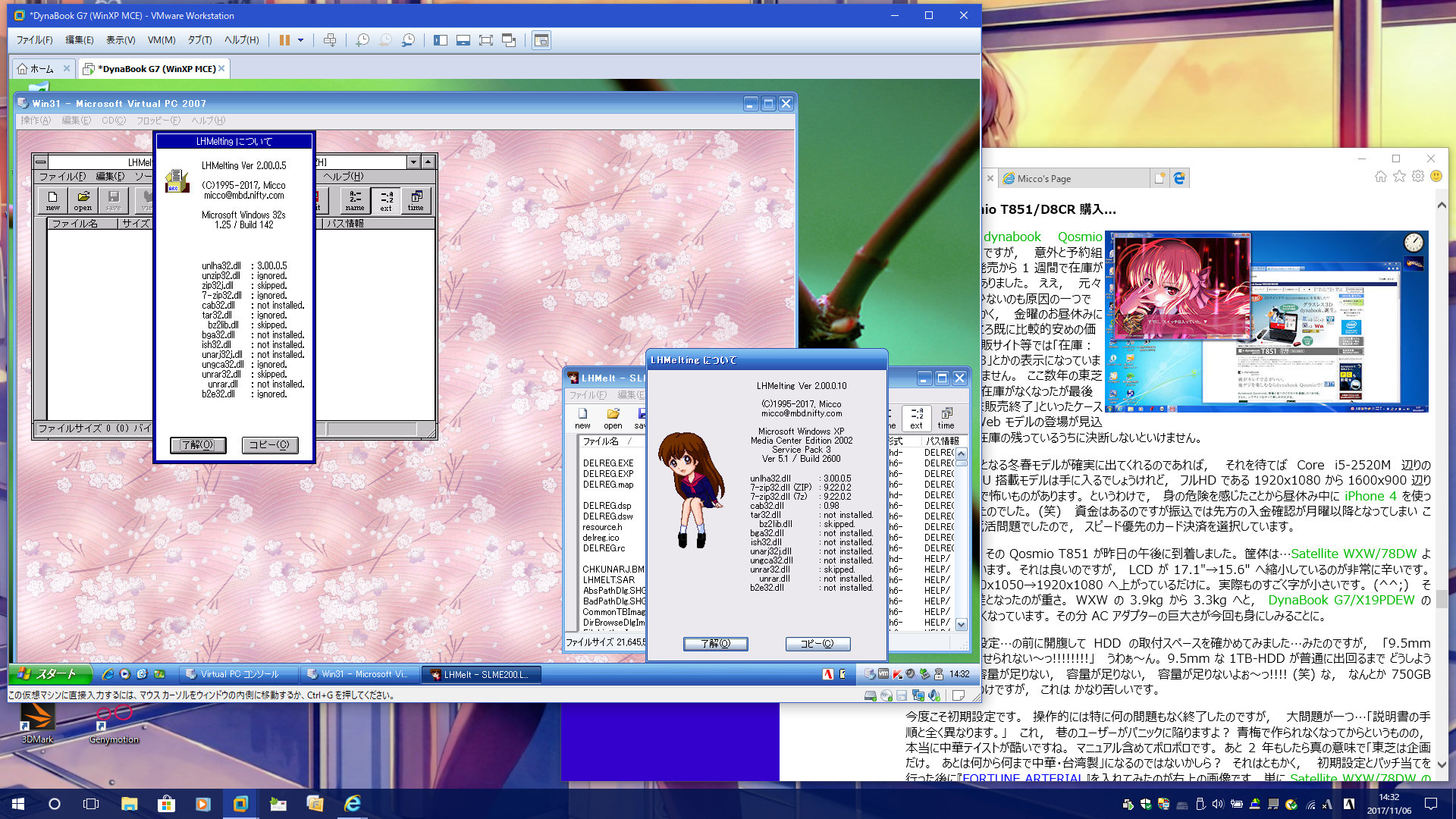Viewport: 1456px width, 819px height.
Task: Click the time sort icon in XP LHMelt toolbar
Action: (x=946, y=419)
